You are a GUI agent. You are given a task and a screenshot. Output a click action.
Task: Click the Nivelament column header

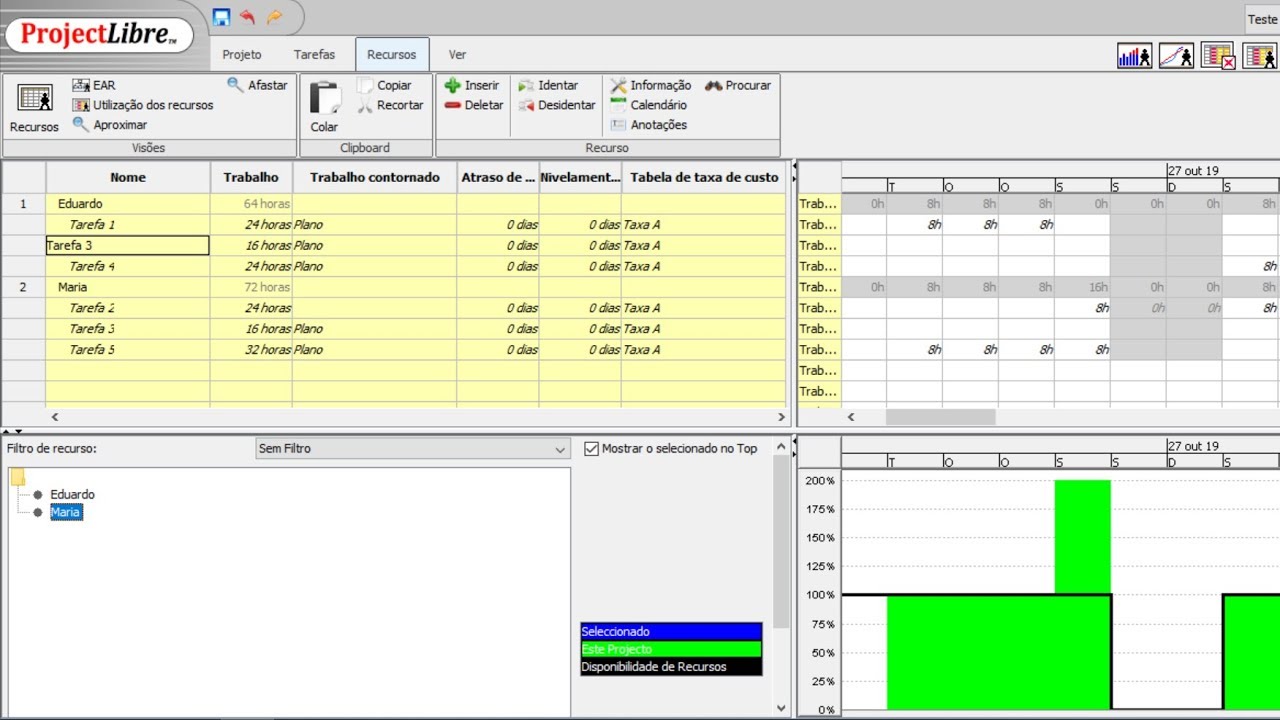coord(580,177)
